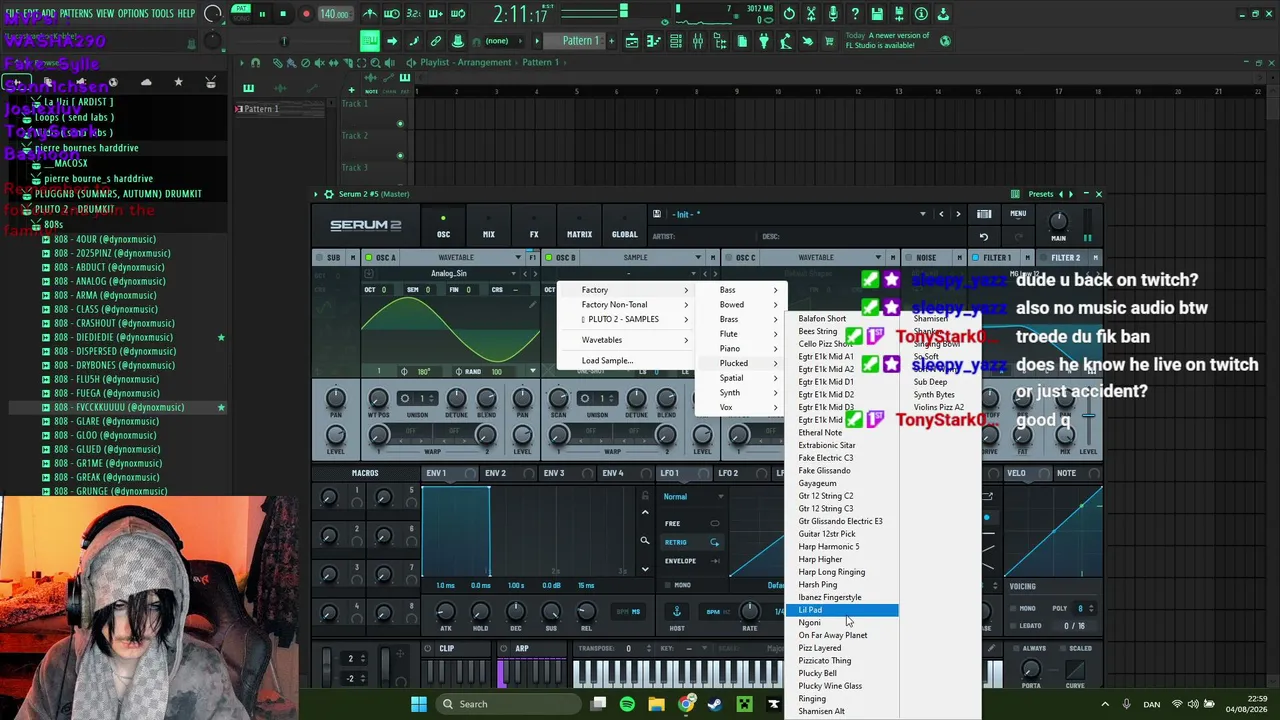
Task: Click the LFO RATE knob
Action: 749,611
